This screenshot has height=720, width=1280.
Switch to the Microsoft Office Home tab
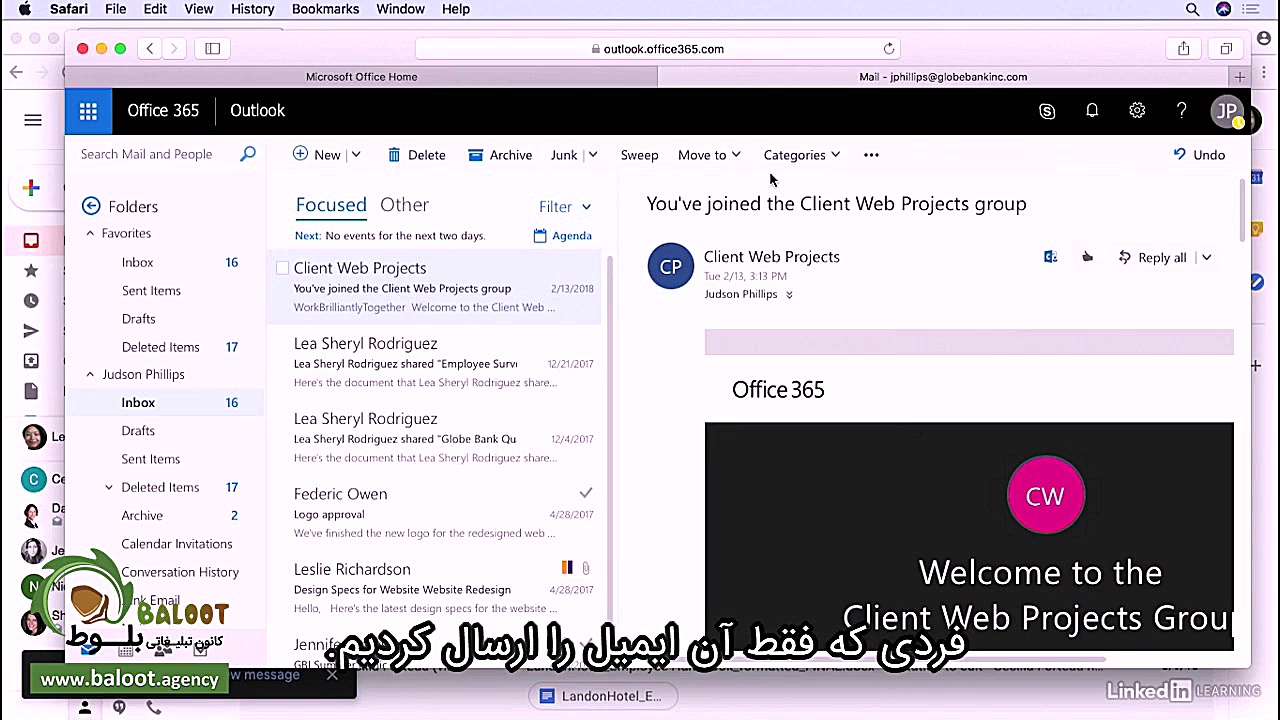coord(361,77)
